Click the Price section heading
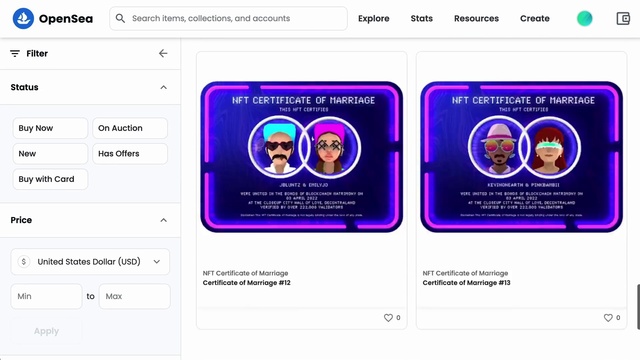Screen dimensions: 640x360 coord(21,220)
